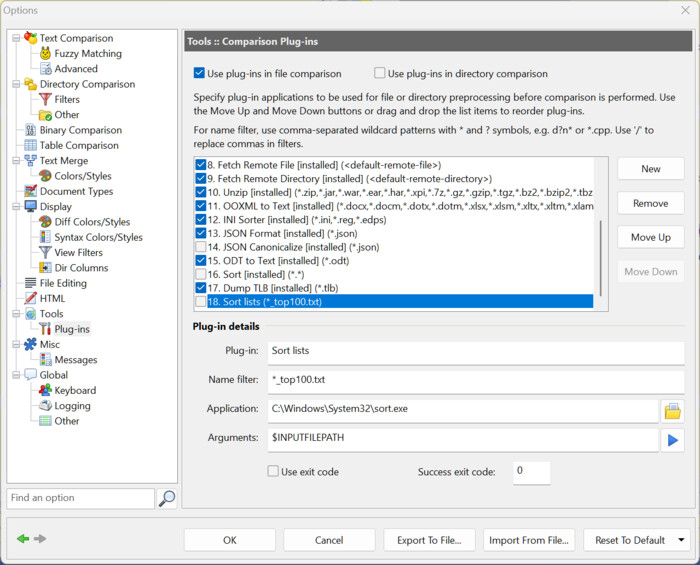
Task: Click the search magnifier icon
Action: 167,499
